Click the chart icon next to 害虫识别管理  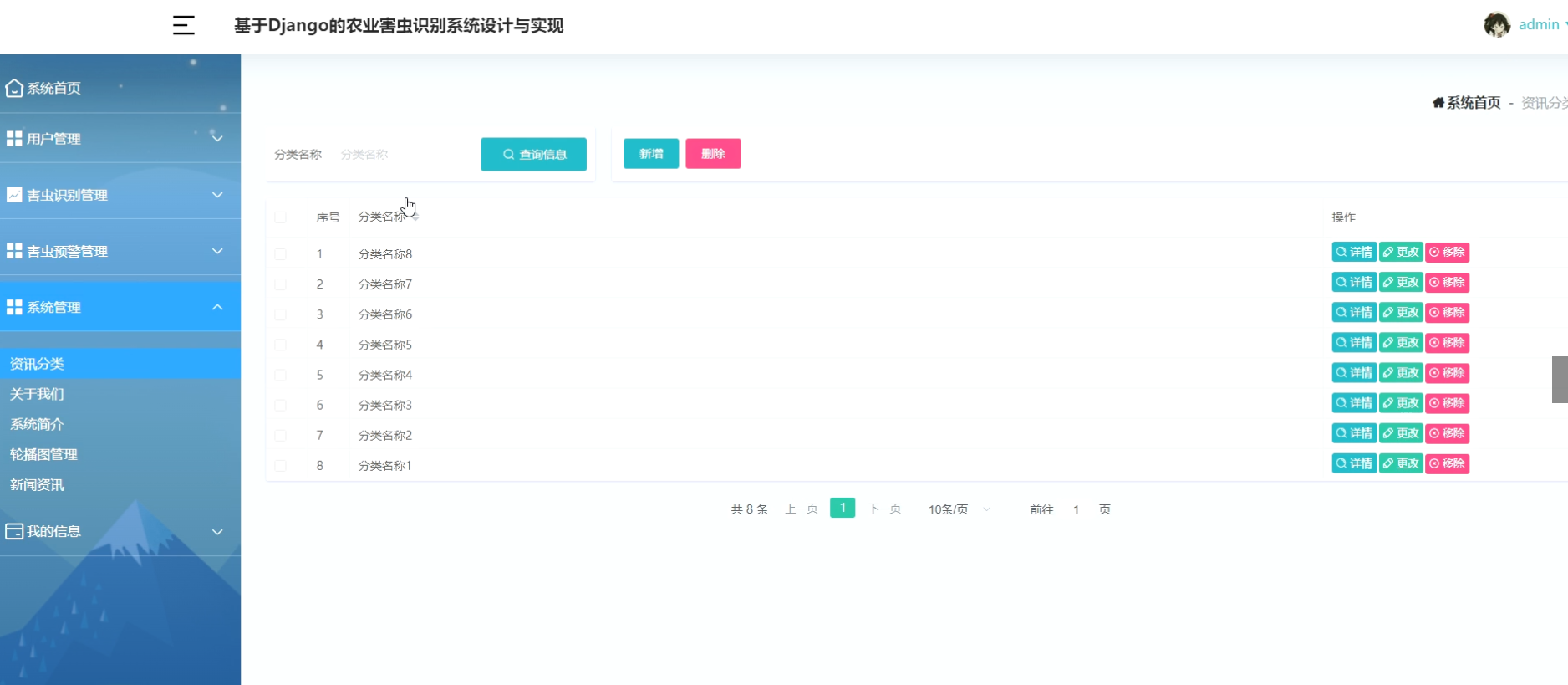click(x=14, y=195)
